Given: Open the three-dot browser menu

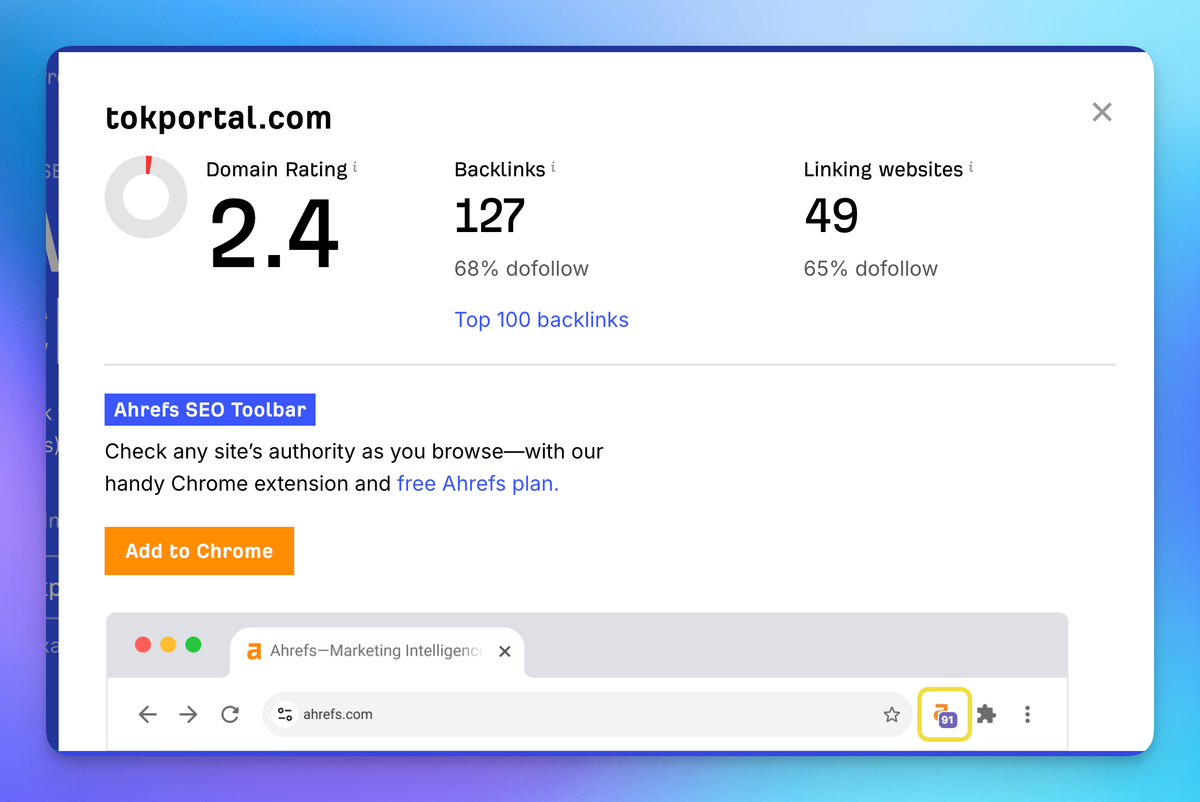Looking at the screenshot, I should tap(1027, 714).
